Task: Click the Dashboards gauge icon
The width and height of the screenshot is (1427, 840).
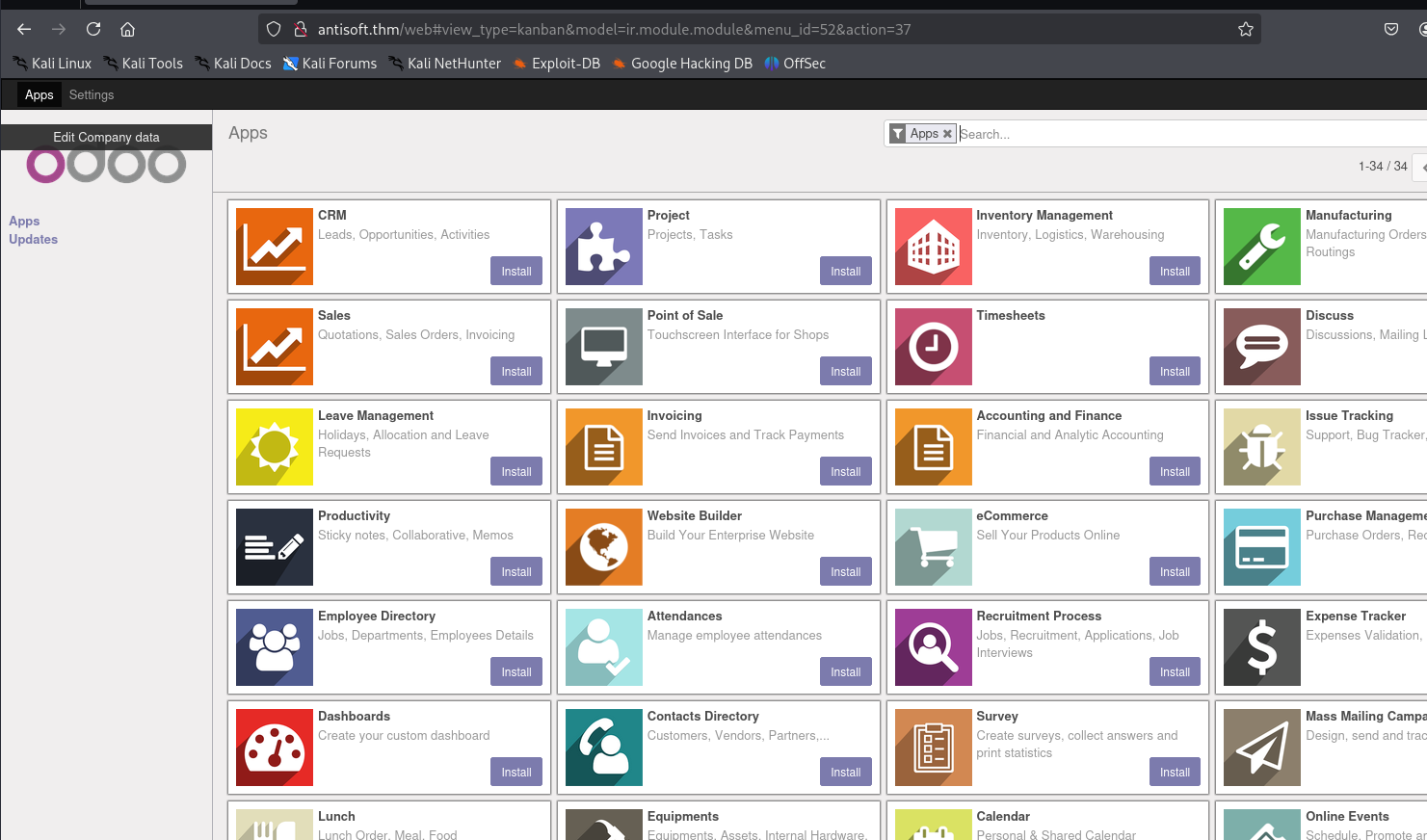Action: (275, 748)
